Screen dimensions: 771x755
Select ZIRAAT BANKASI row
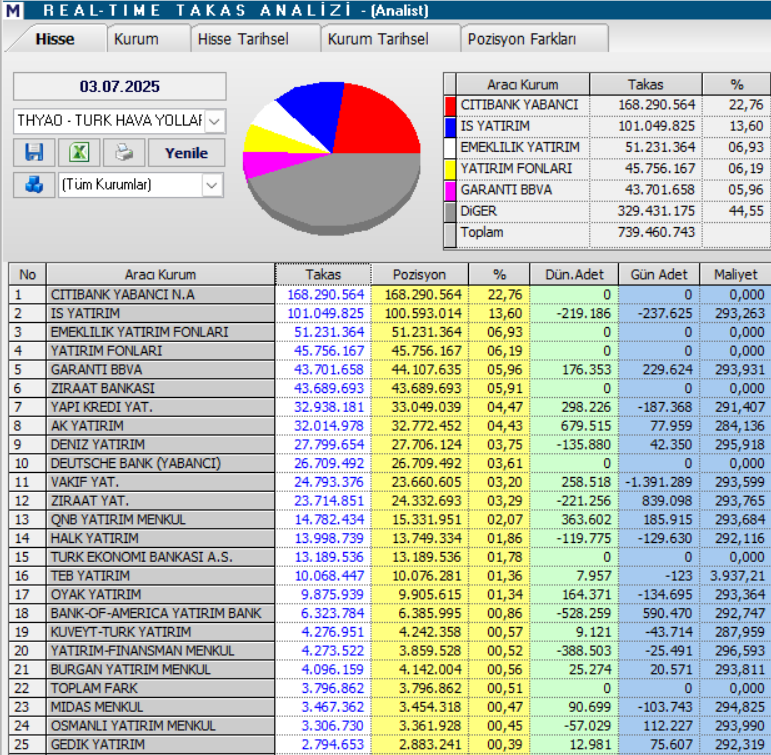pyautogui.click(x=390, y=388)
